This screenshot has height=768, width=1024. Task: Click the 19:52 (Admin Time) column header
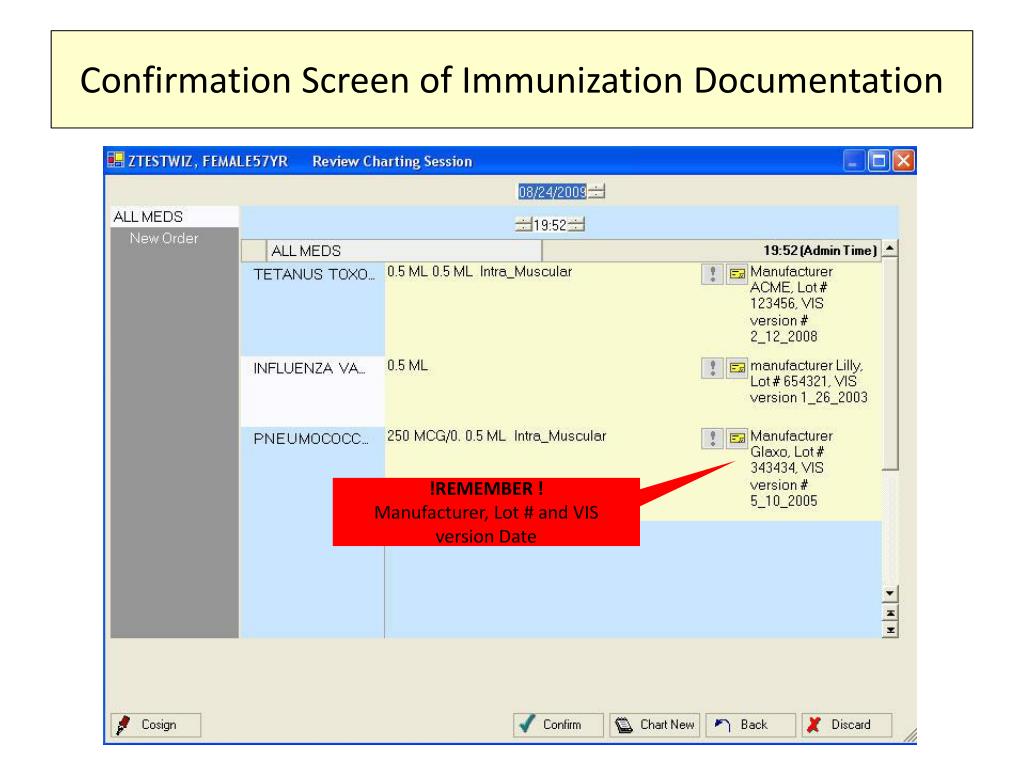pos(712,250)
